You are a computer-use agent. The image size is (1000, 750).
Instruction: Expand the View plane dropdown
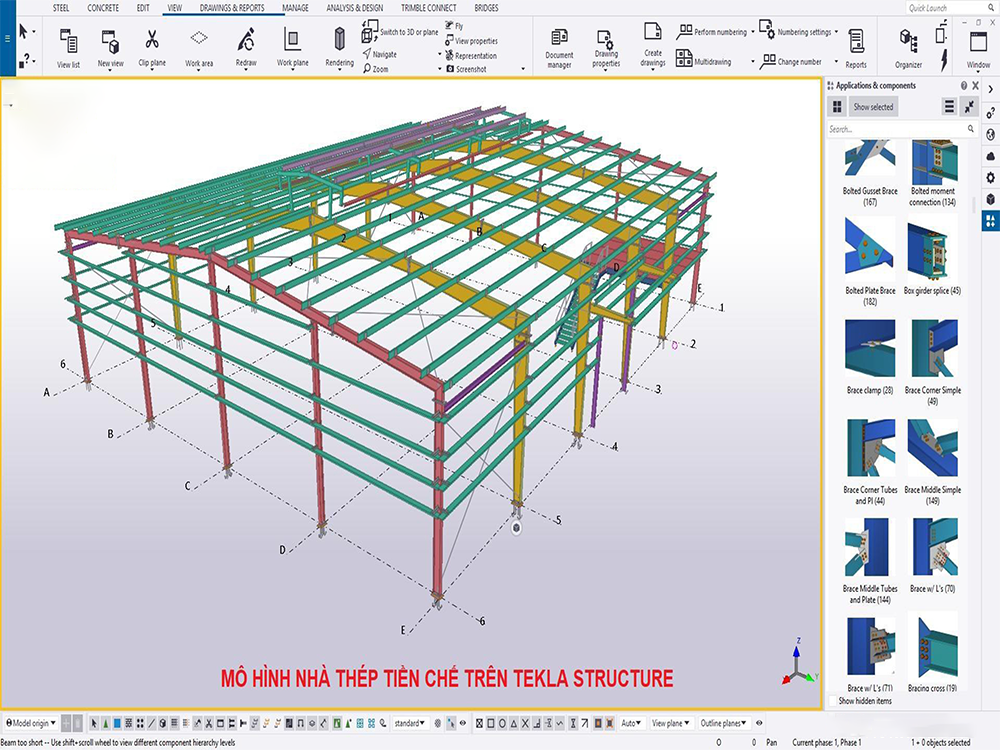click(668, 722)
